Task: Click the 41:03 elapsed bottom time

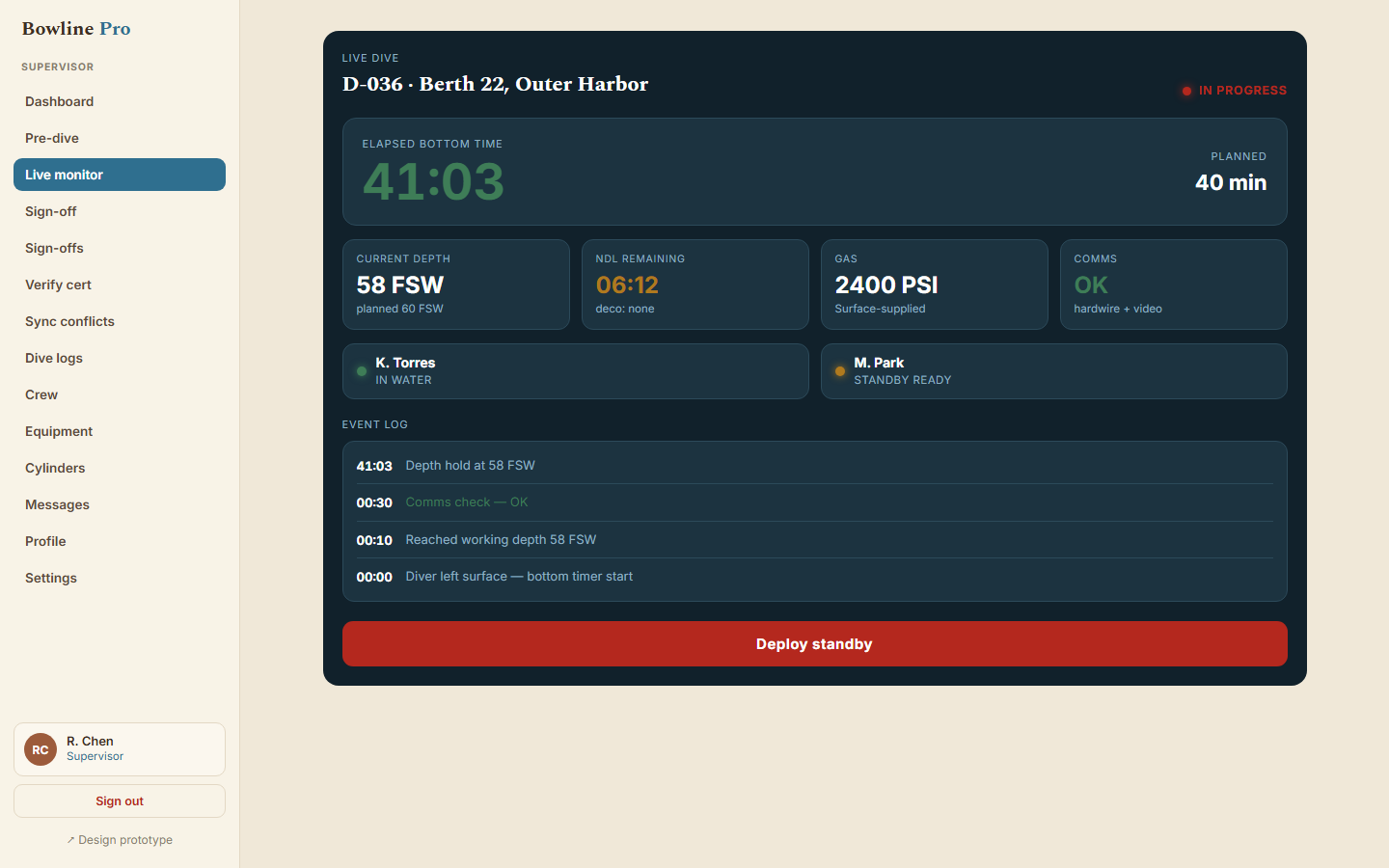Action: point(433,181)
